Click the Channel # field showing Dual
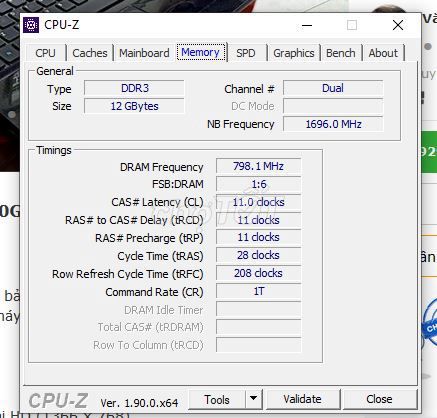This screenshot has width=437, height=418. (333, 88)
